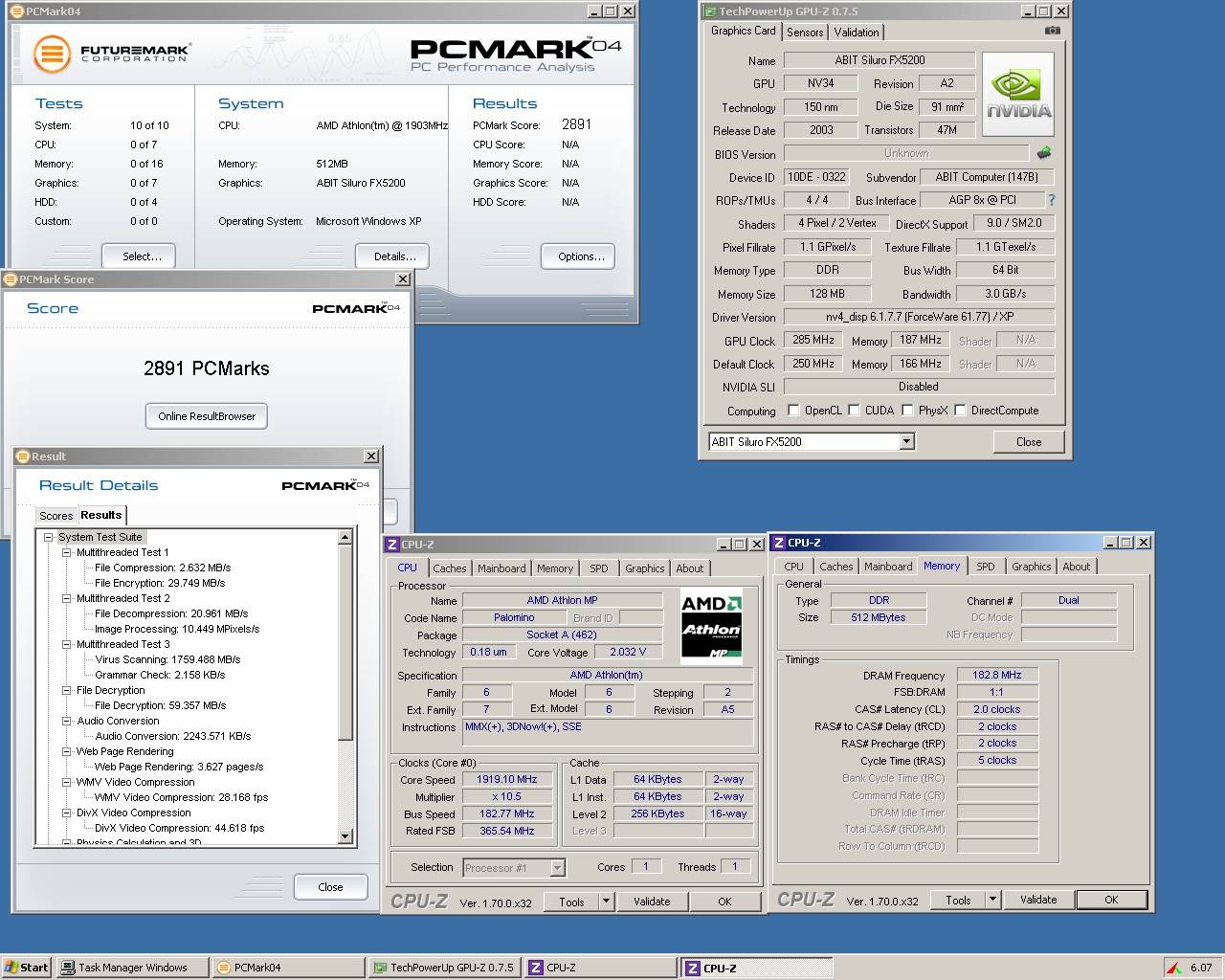Click the CPU-Z Memory window title icon

[779, 543]
